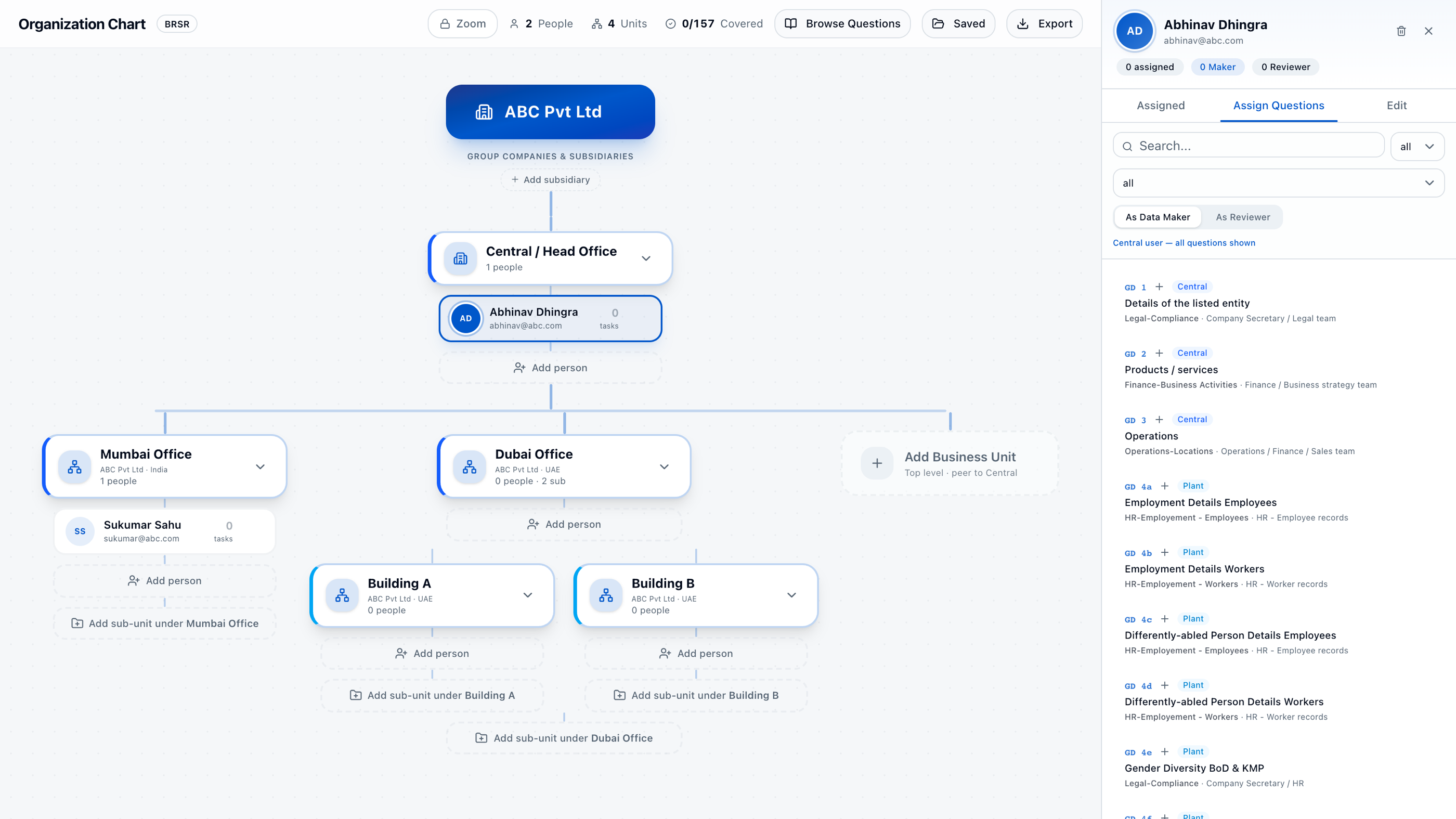Viewport: 1456px width, 819px height.
Task: Open the Saved charts button
Action: (958, 24)
